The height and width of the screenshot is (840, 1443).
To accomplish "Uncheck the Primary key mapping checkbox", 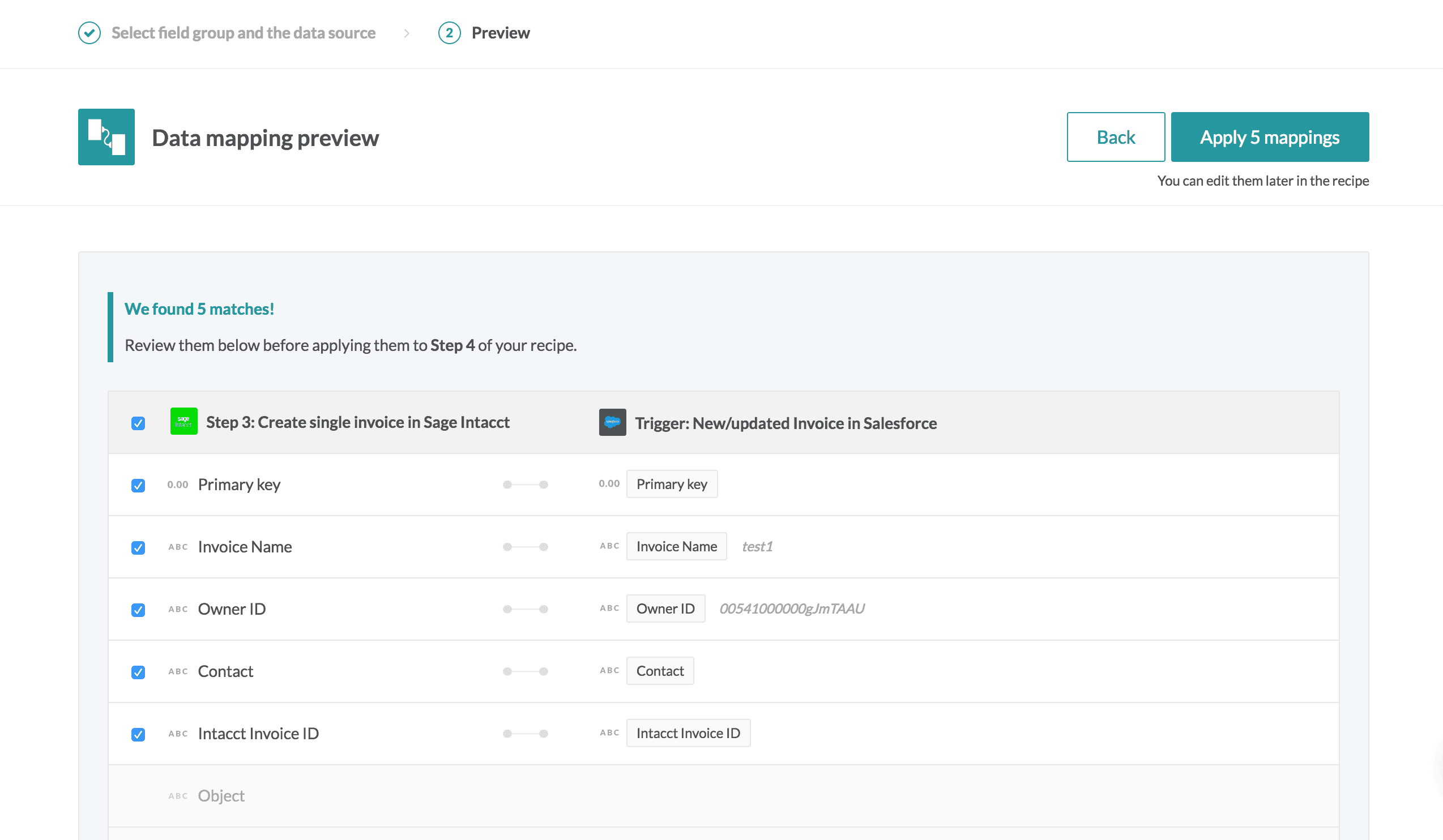I will [x=138, y=486].
